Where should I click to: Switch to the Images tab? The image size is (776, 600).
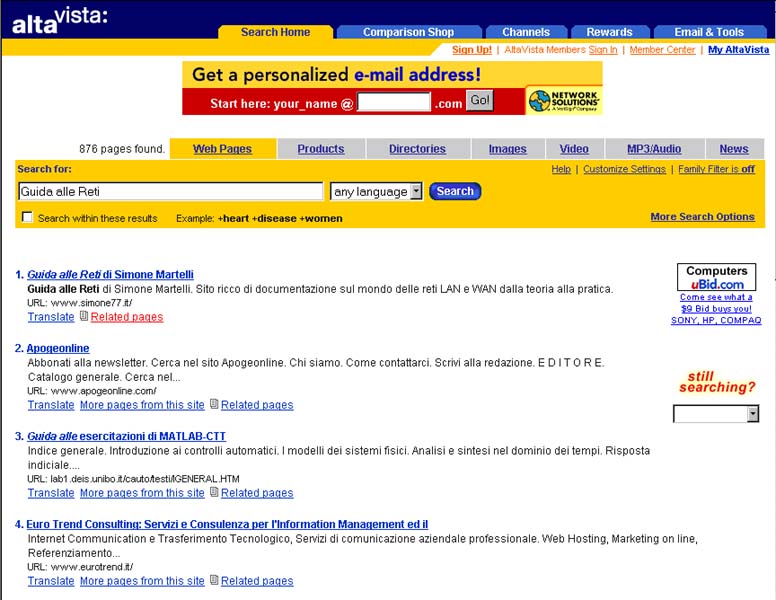[507, 149]
